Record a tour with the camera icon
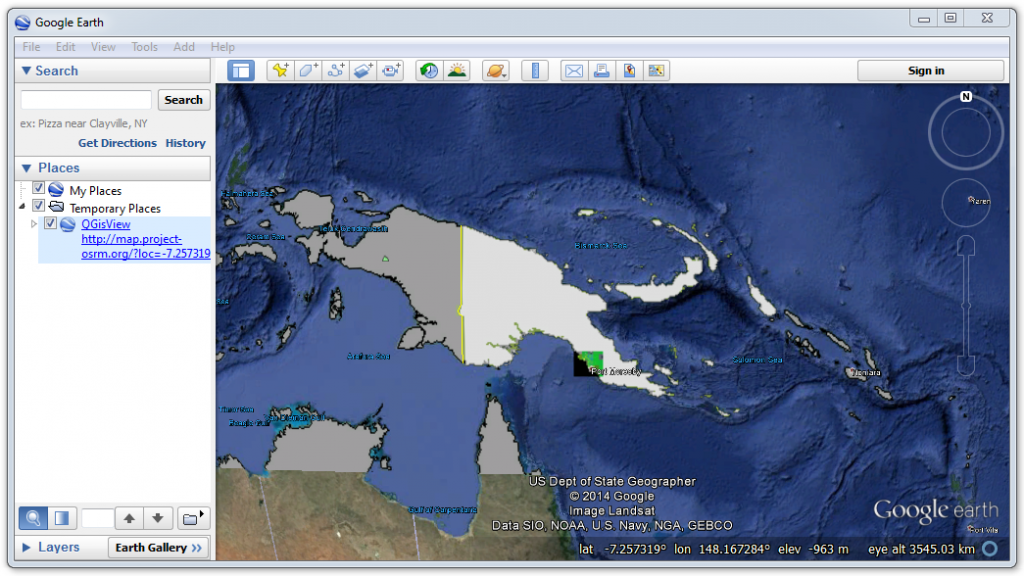Viewport: 1024px width, 576px height. (391, 71)
